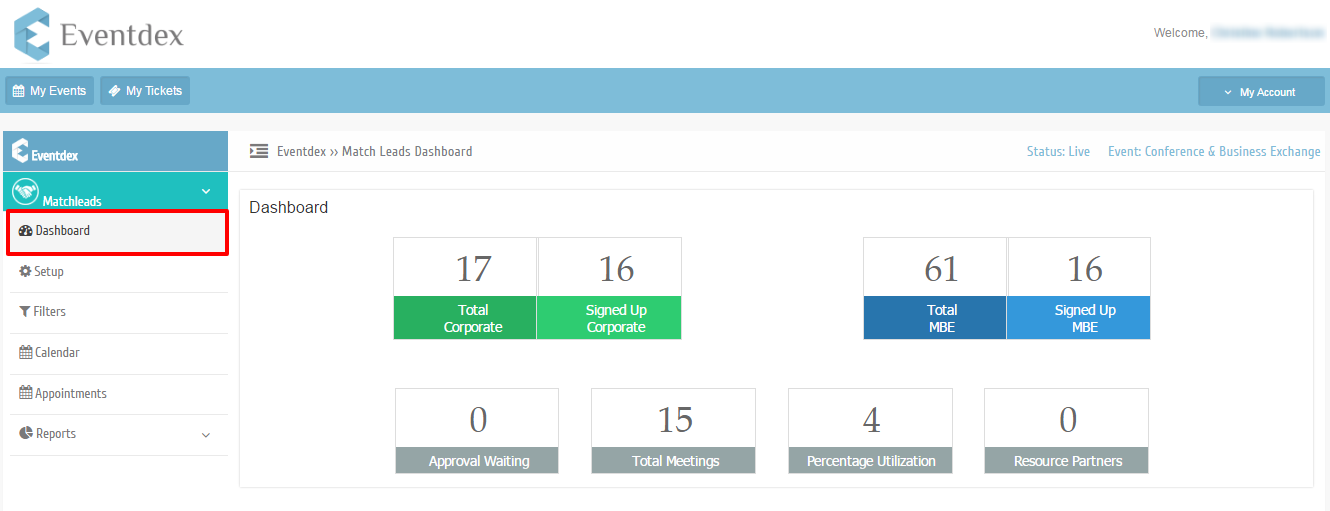Image resolution: width=1330 pixels, height=511 pixels.
Task: Select Dashboard in the sidebar
Action: coord(117,231)
